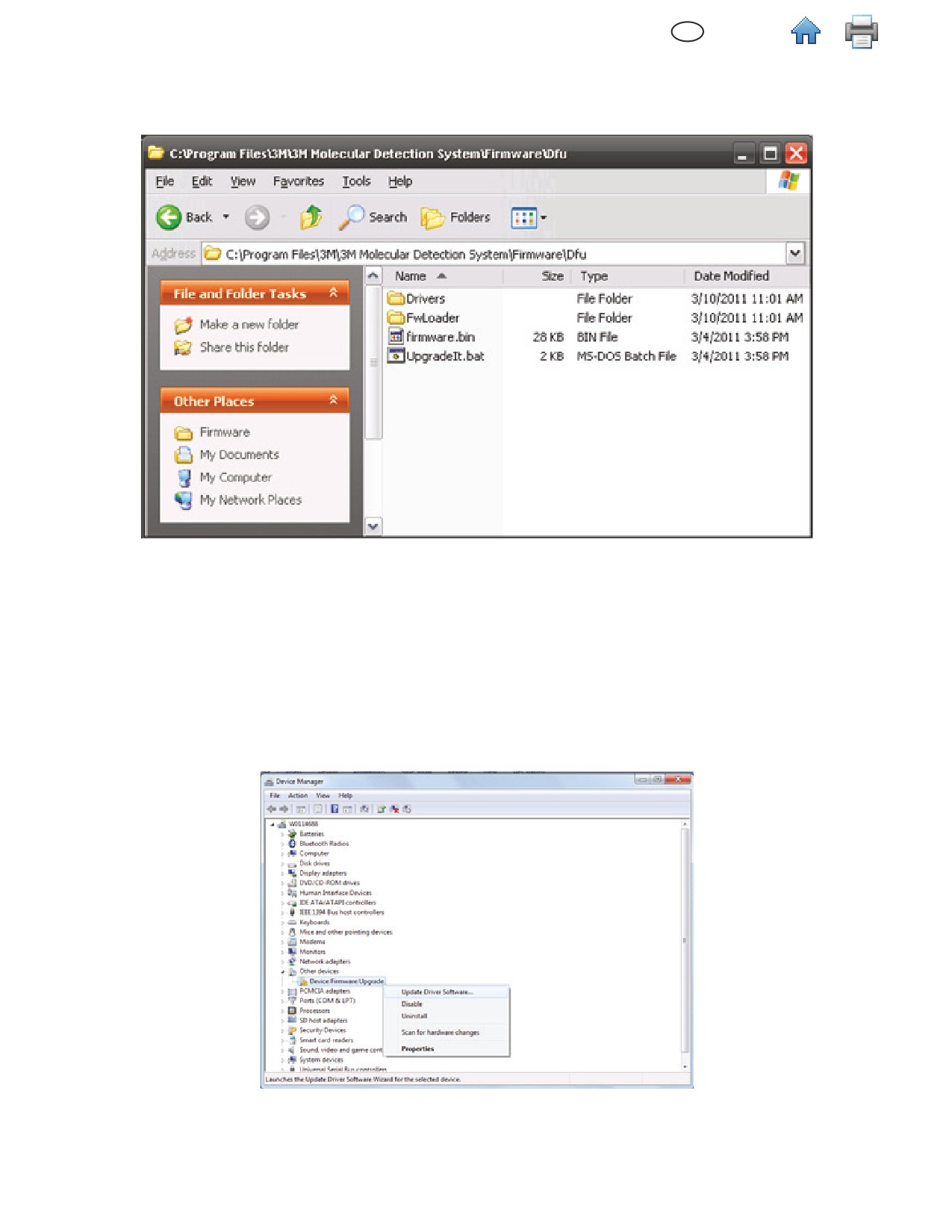Open My Computer under Other Places
This screenshot has width=952, height=1232.
[235, 477]
